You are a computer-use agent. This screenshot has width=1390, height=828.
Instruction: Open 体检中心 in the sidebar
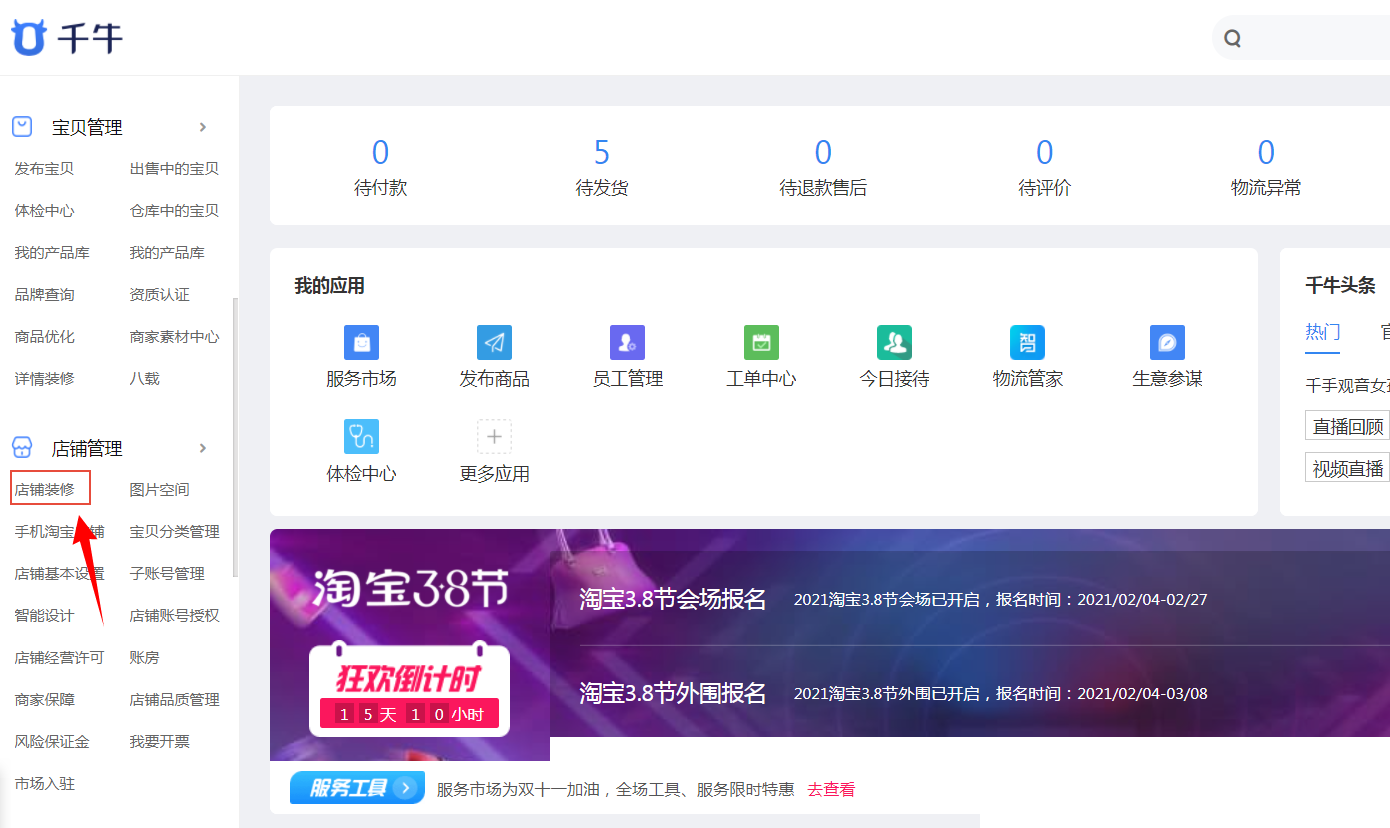(44, 211)
